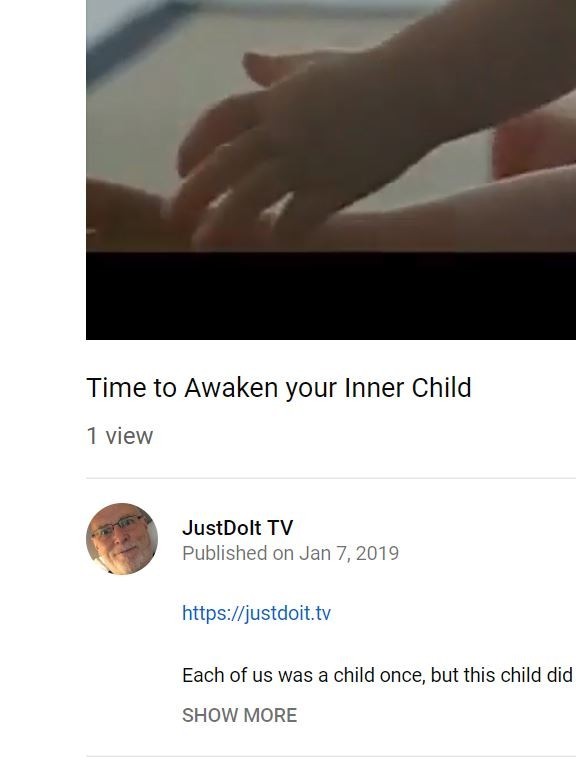
Task: Select the title 'Time to Awaken your Inner Child'
Action: [279, 388]
